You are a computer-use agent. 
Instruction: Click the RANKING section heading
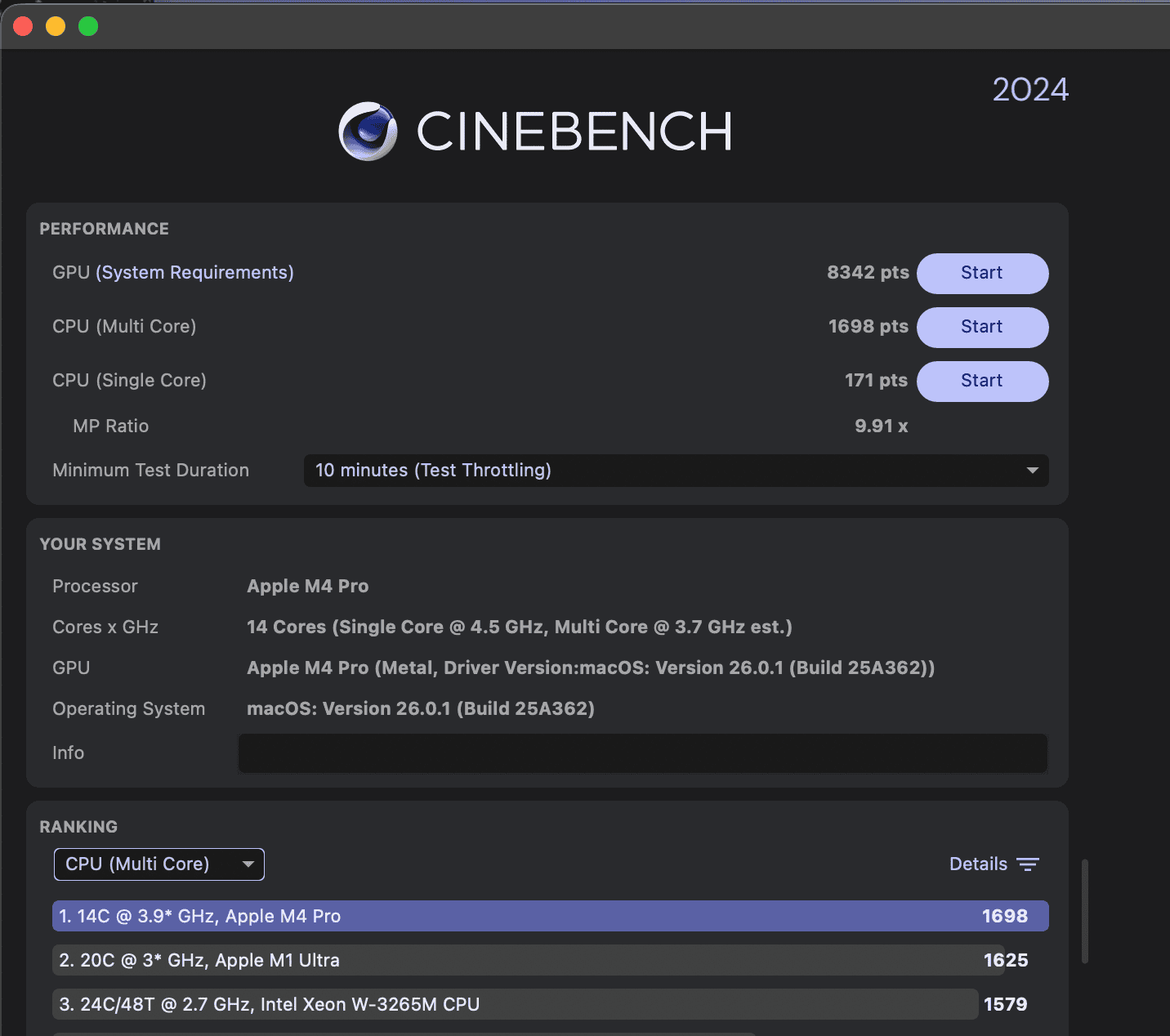click(78, 828)
